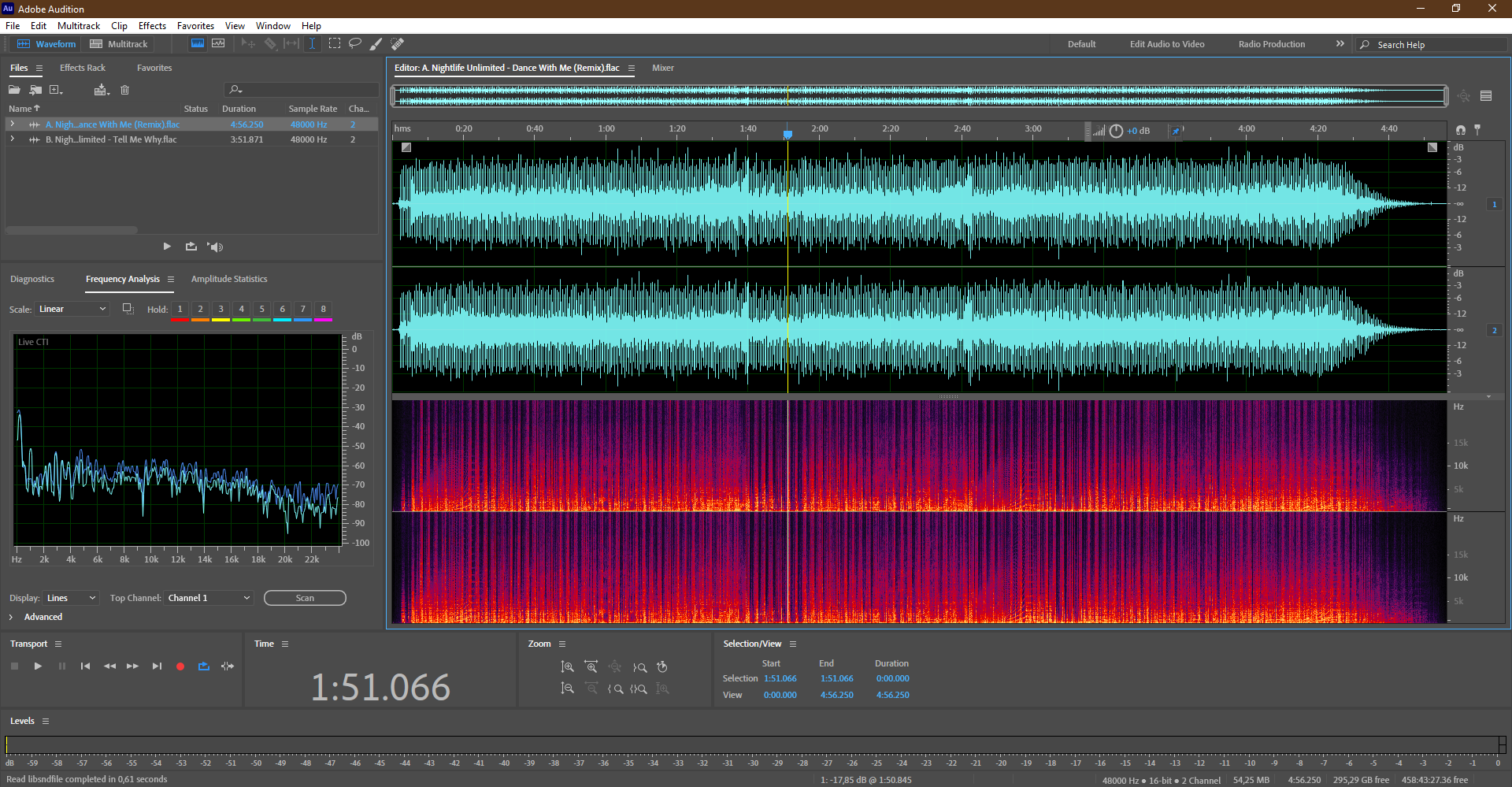
Task: Open file using the folder icon
Action: [14, 90]
